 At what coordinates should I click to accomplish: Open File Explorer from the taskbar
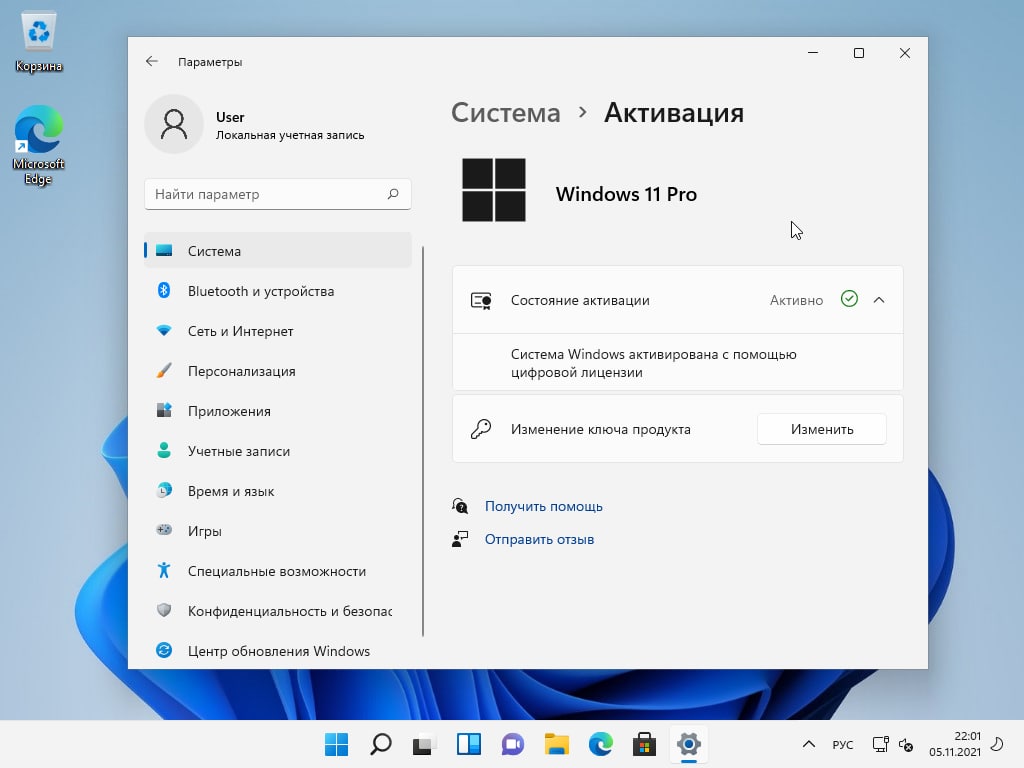556,744
